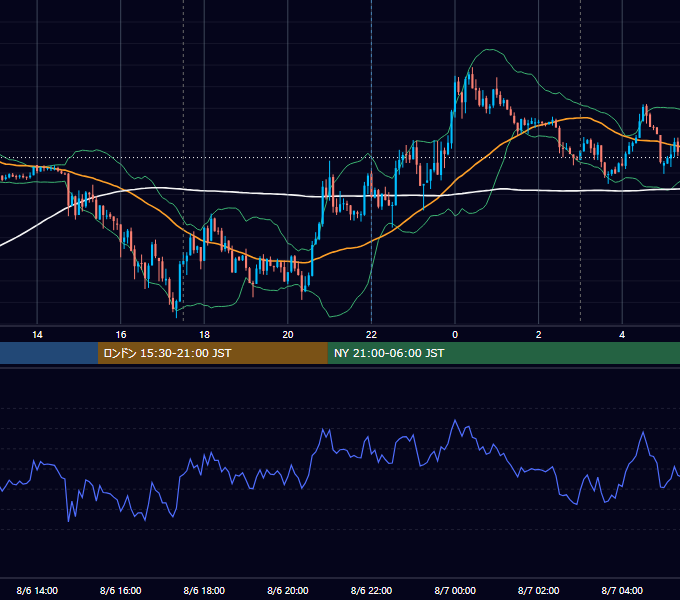Click the 8/6 22:00 indicator axis label
Viewport: 680px width, 600px height.
pyautogui.click(x=371, y=590)
